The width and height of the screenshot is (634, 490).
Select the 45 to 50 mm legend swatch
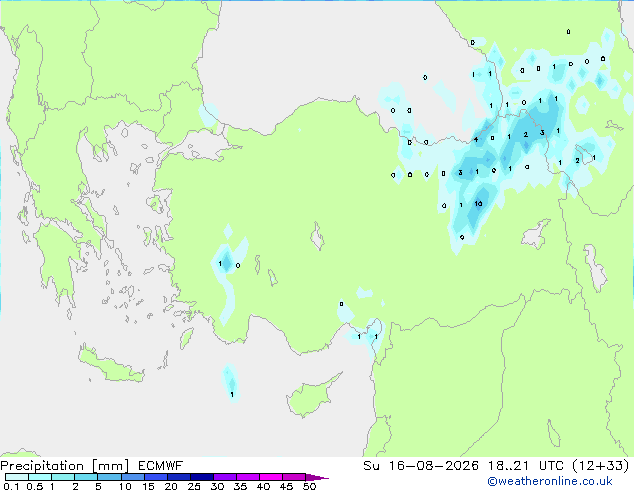pyautogui.click(x=294, y=477)
